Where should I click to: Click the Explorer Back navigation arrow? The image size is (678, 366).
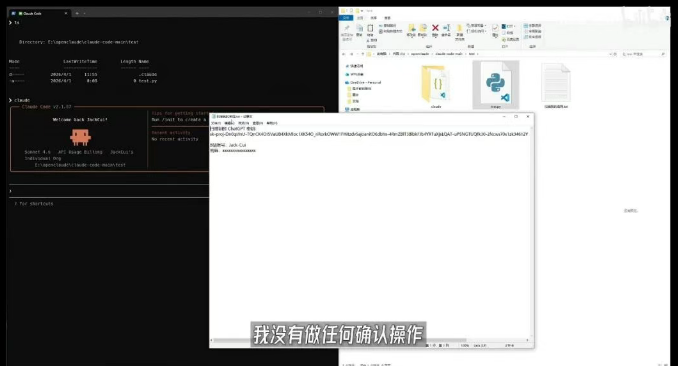(x=344, y=54)
